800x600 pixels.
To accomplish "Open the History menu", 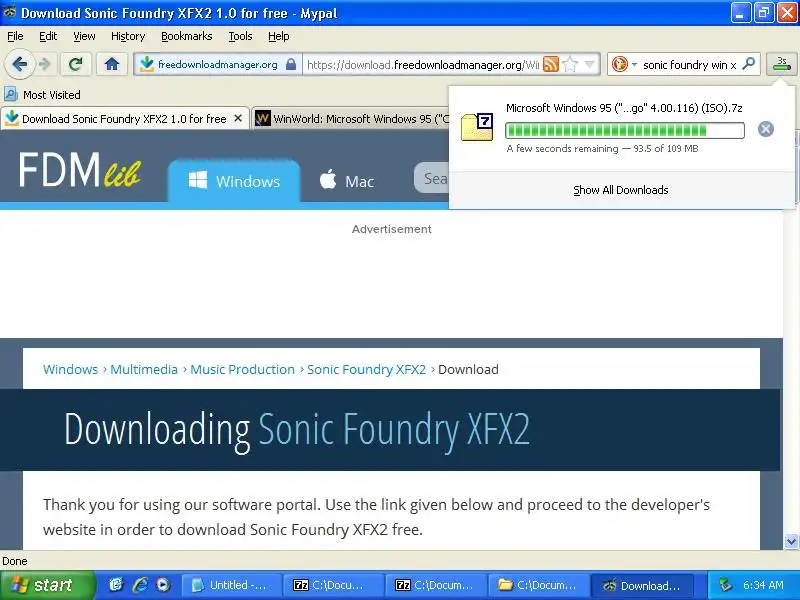I will (128, 36).
